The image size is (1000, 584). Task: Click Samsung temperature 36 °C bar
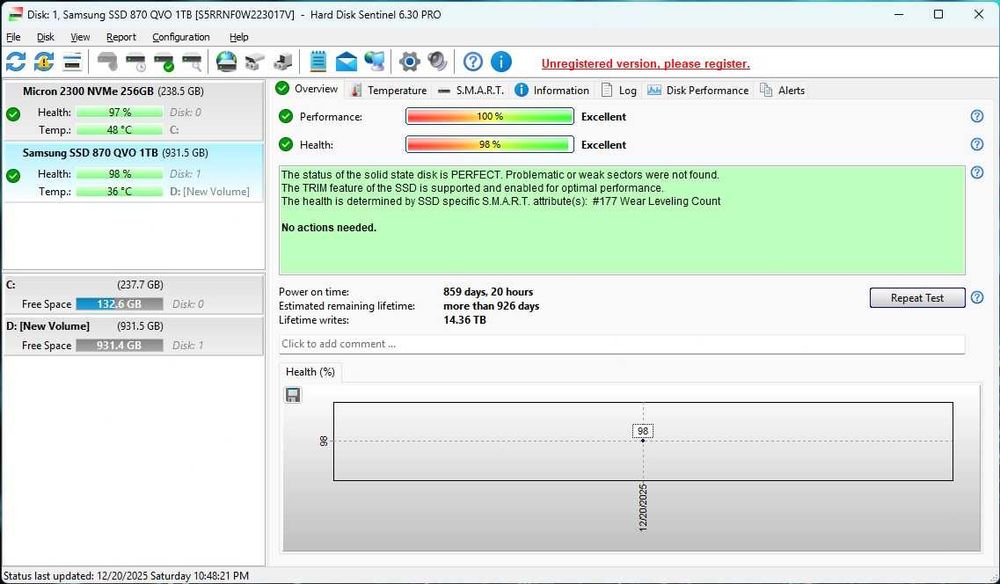(x=119, y=191)
